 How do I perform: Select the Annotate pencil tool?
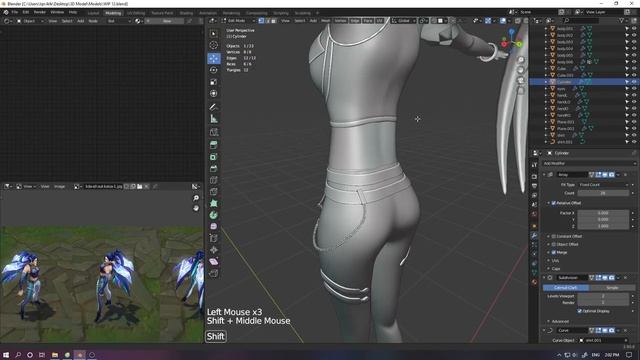213,107
